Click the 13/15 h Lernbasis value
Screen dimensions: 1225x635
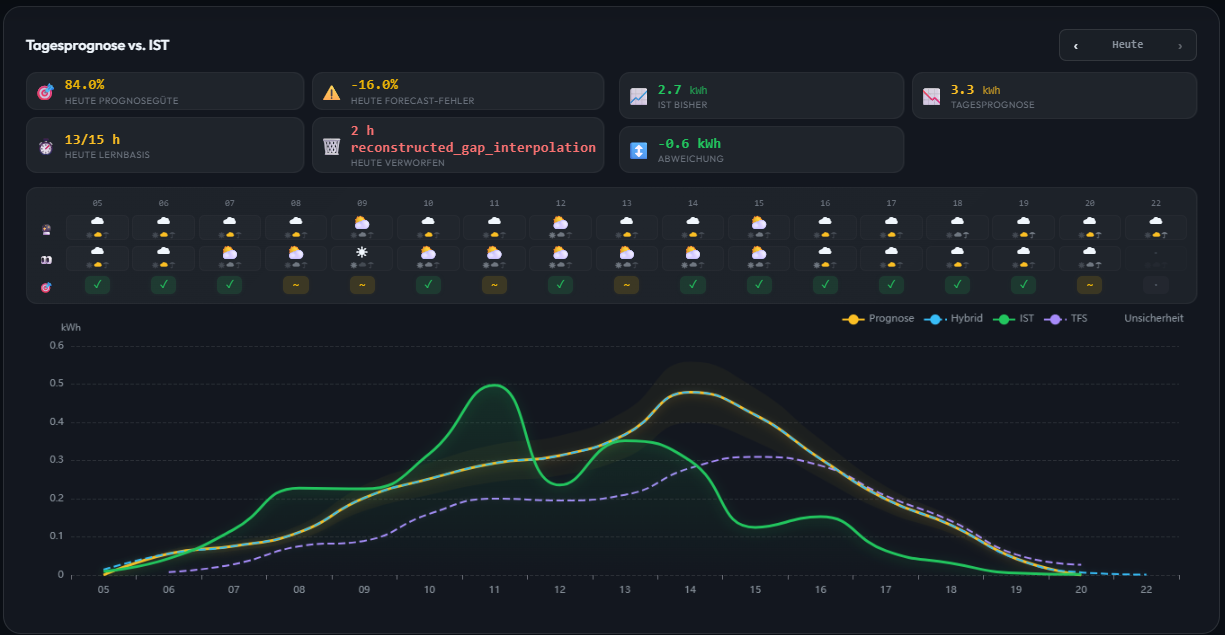click(92, 139)
